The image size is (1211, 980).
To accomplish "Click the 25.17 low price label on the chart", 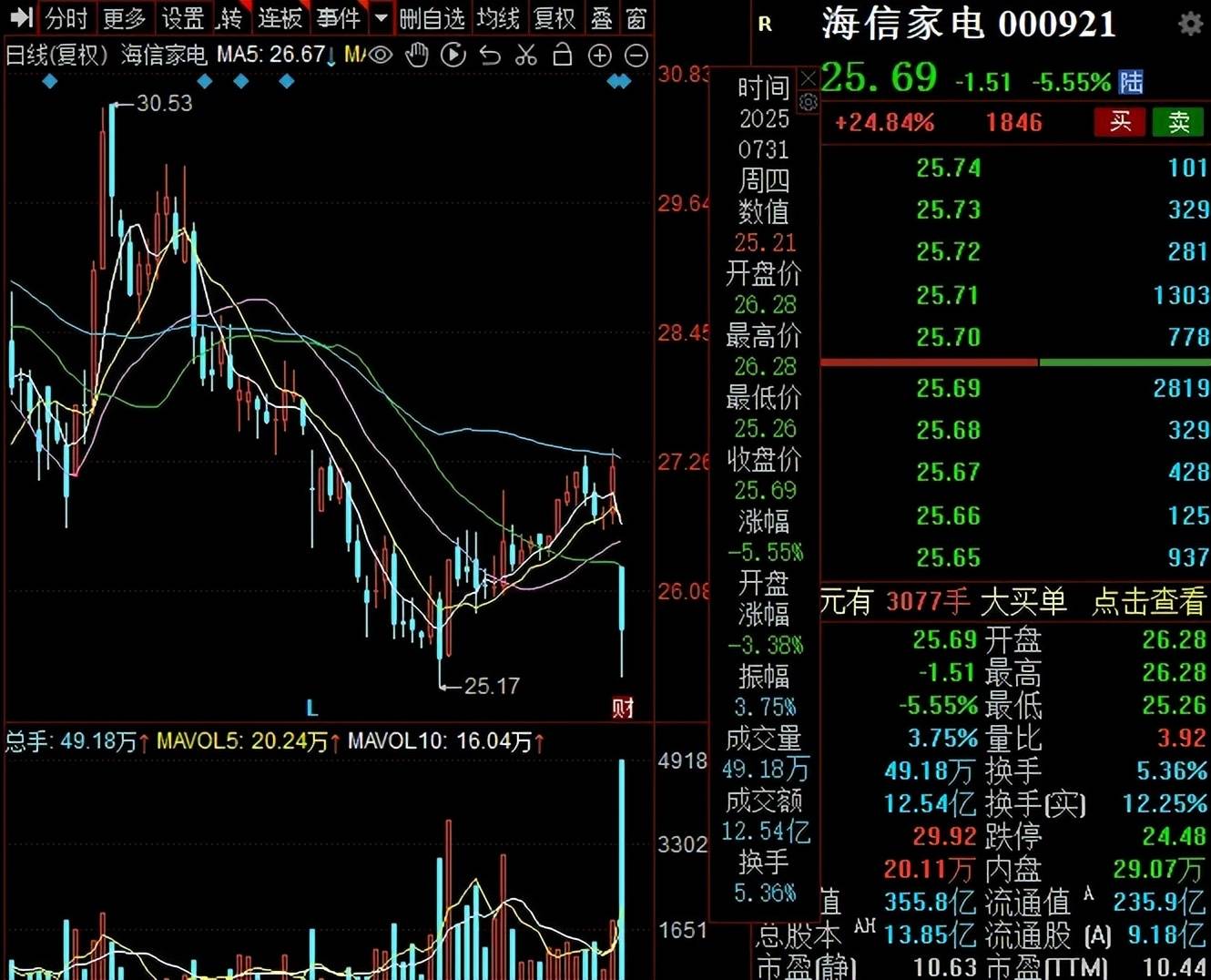I will 492,686.
